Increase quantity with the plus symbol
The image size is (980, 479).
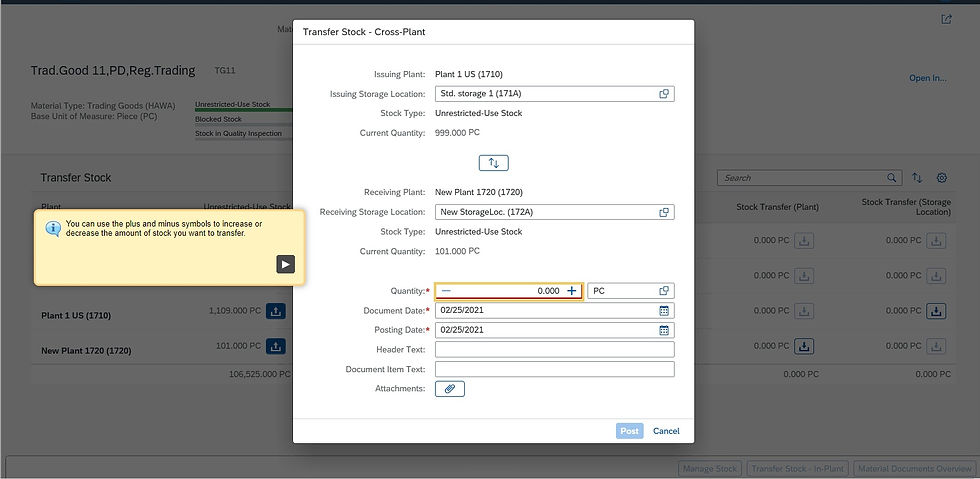point(571,291)
